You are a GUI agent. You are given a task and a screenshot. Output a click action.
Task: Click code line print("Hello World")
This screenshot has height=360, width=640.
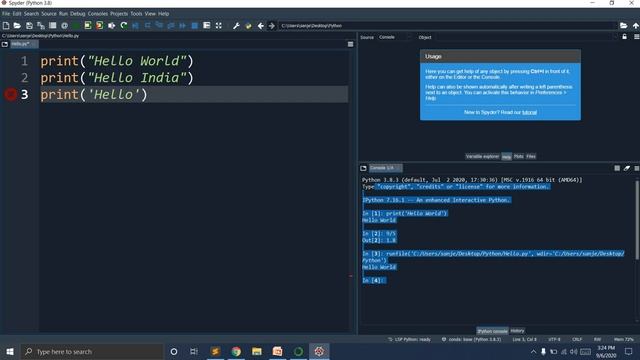coord(117,61)
